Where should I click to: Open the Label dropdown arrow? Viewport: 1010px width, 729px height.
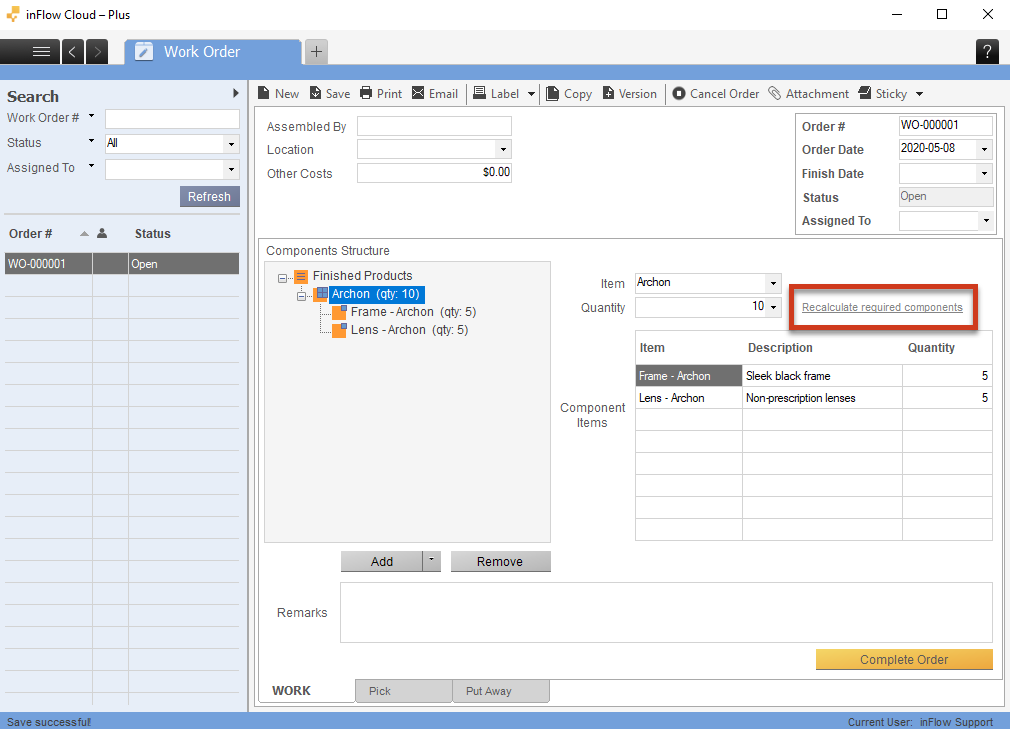click(x=531, y=94)
